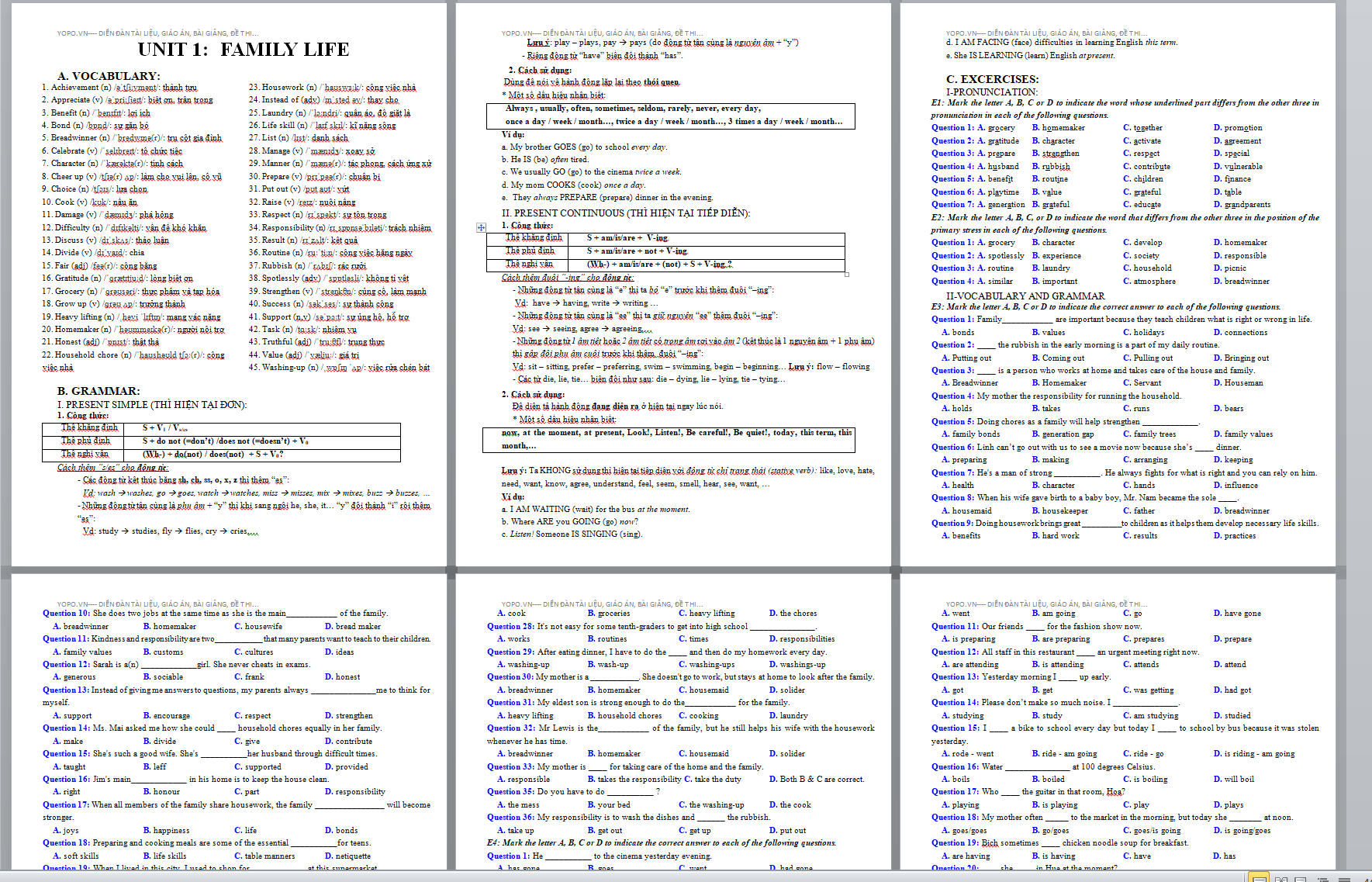Click answer option "B. housekeeper"

click(1059, 510)
